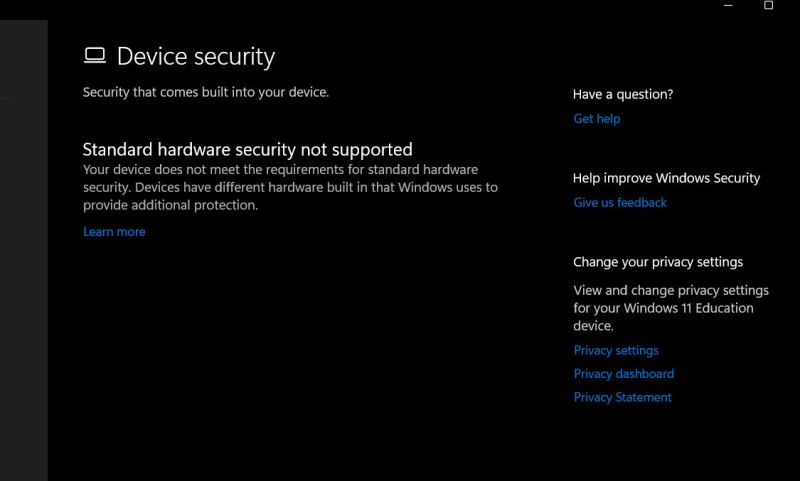Click the 'Have a question?' heading
Image resolution: width=800 pixels, height=481 pixels.
pyautogui.click(x=623, y=94)
